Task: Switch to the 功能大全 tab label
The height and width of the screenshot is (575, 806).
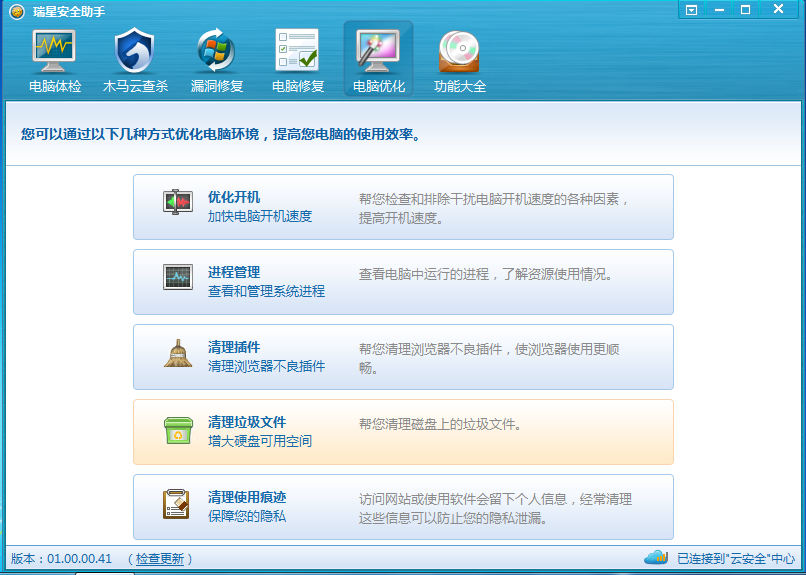Action: pos(460,86)
